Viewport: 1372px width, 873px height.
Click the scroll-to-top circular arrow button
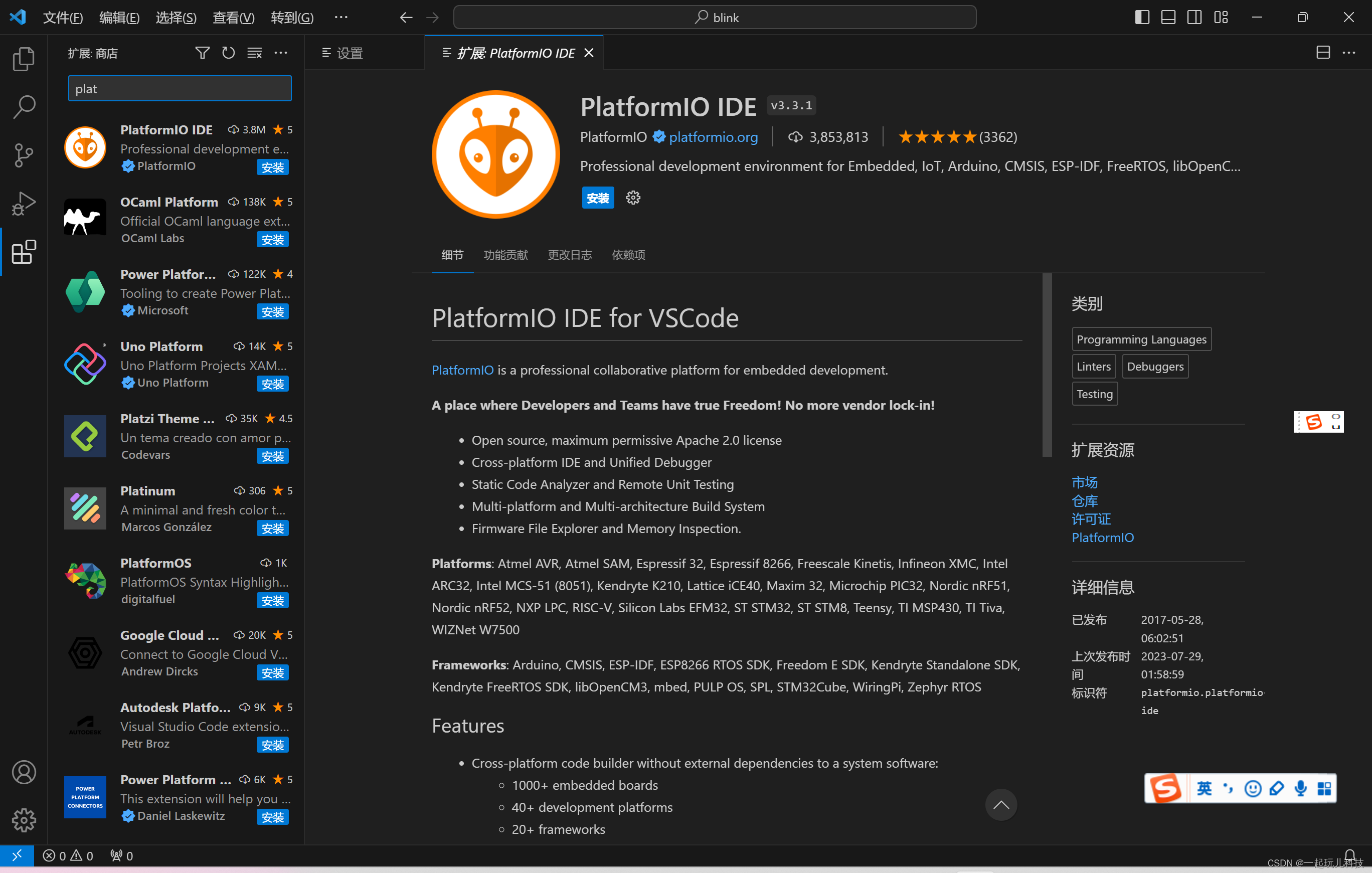coord(1001,805)
